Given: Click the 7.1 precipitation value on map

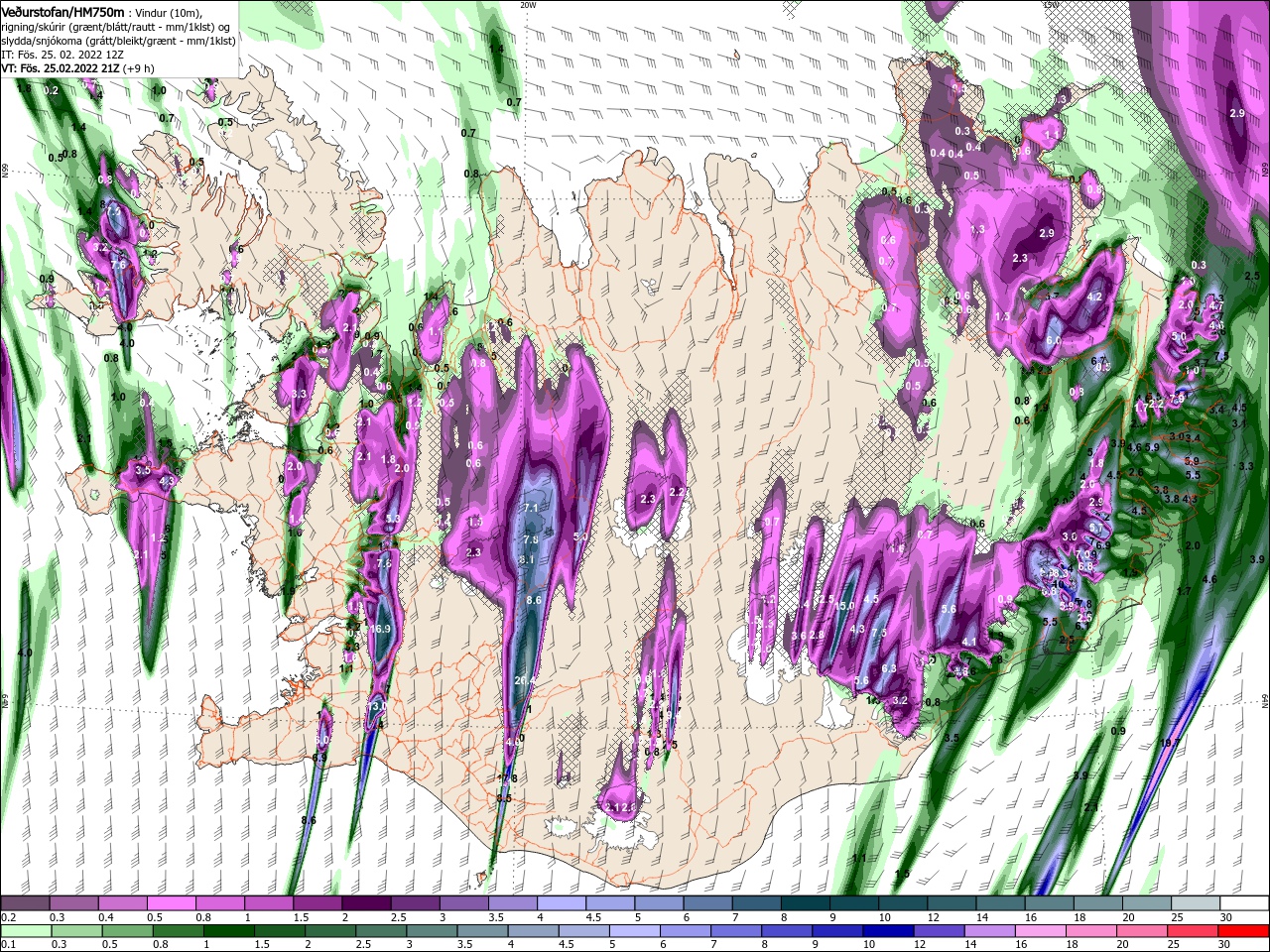Looking at the screenshot, I should click(530, 508).
